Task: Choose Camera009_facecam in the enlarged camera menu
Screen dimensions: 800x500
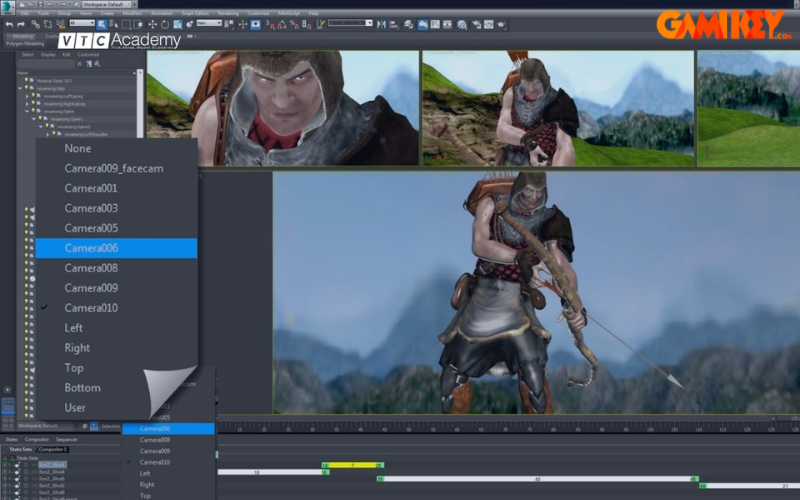Action: [114, 168]
